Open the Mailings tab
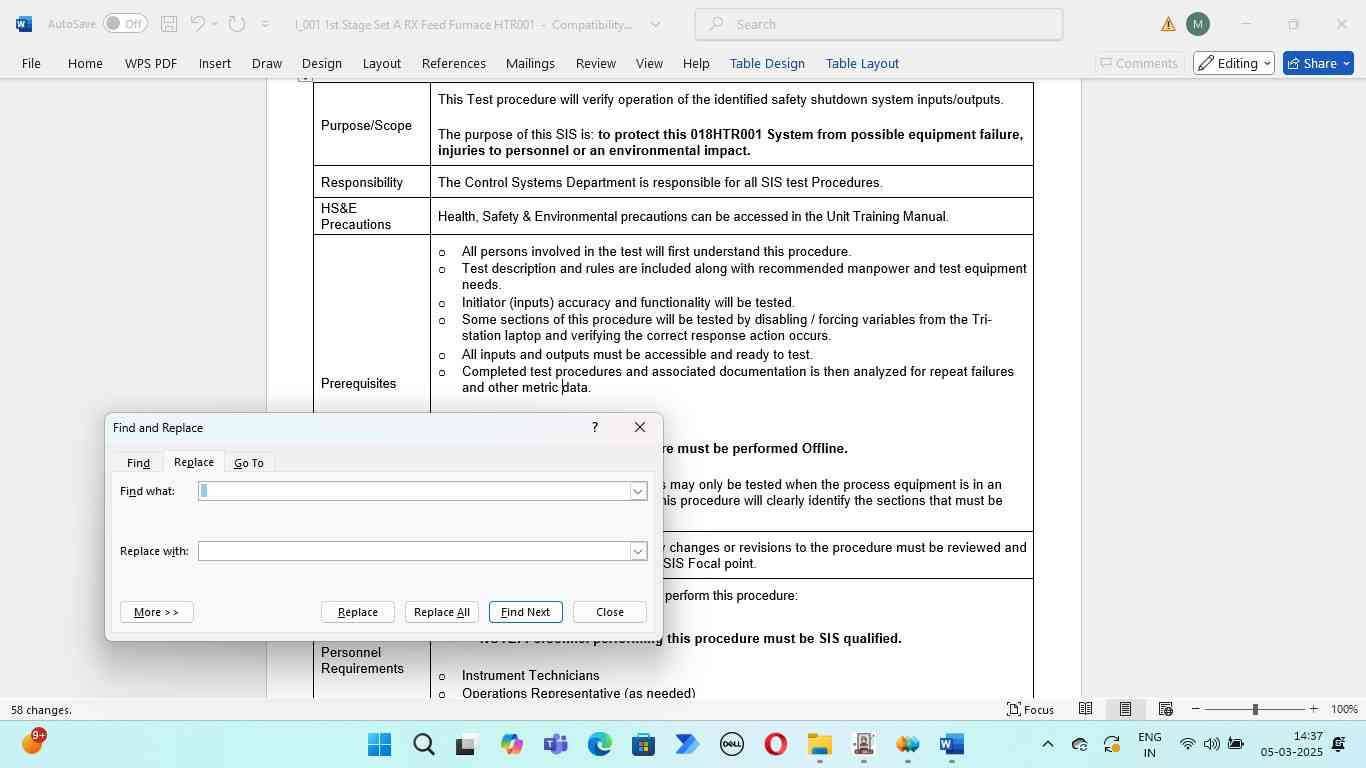The image size is (1366, 768). [530, 63]
